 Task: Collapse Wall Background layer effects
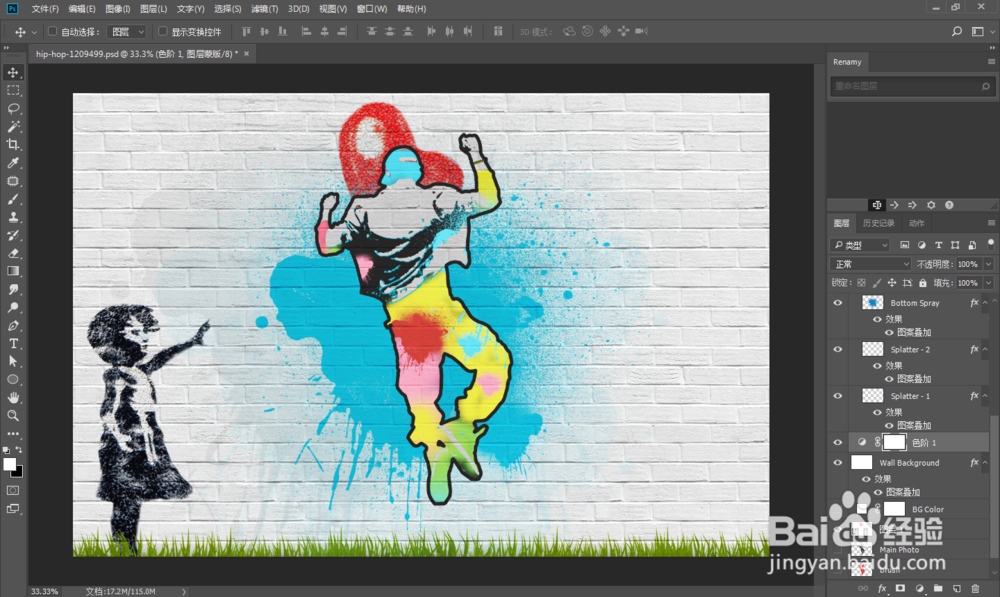coord(985,463)
